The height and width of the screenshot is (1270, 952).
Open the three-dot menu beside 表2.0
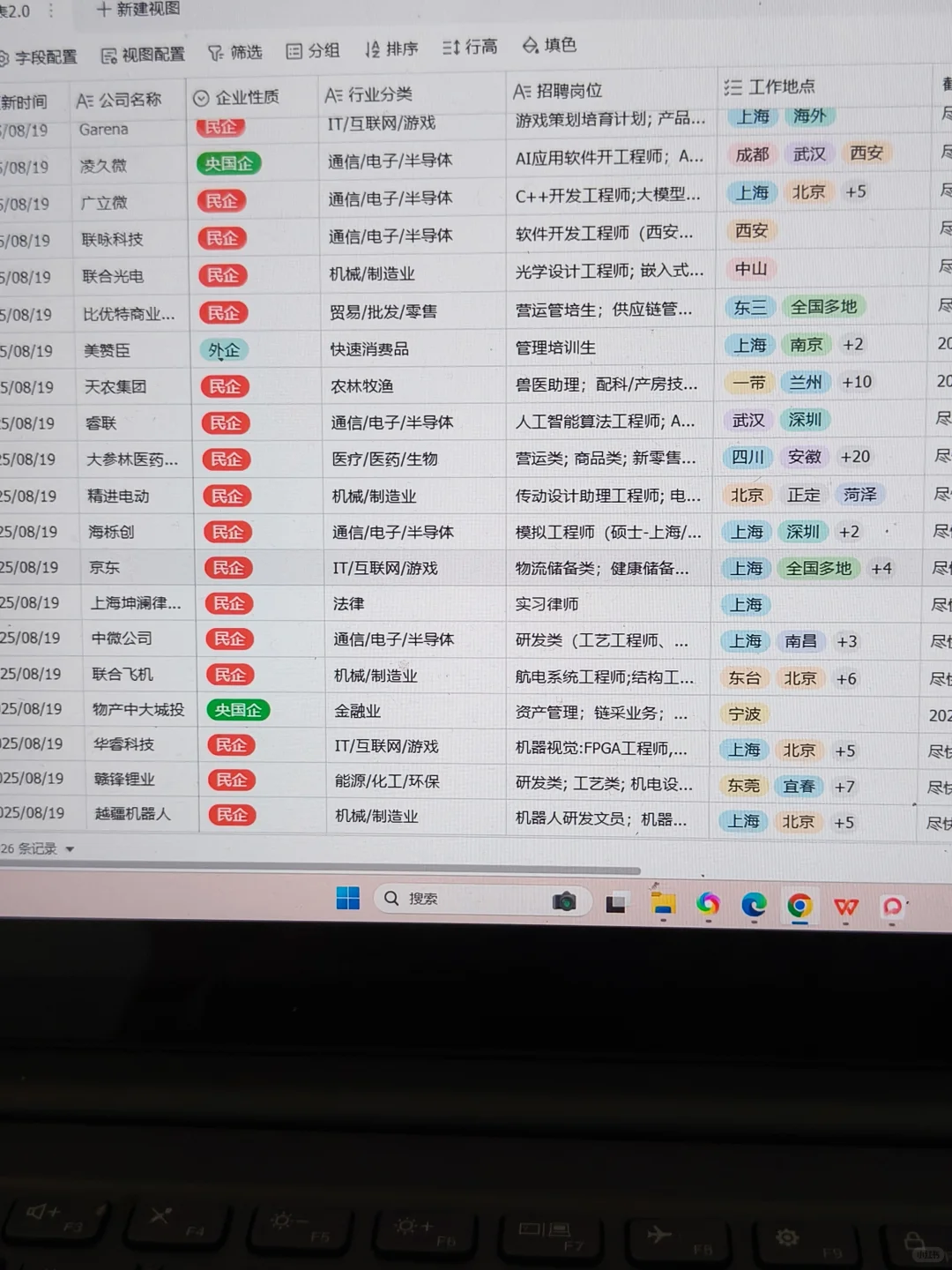(52, 11)
